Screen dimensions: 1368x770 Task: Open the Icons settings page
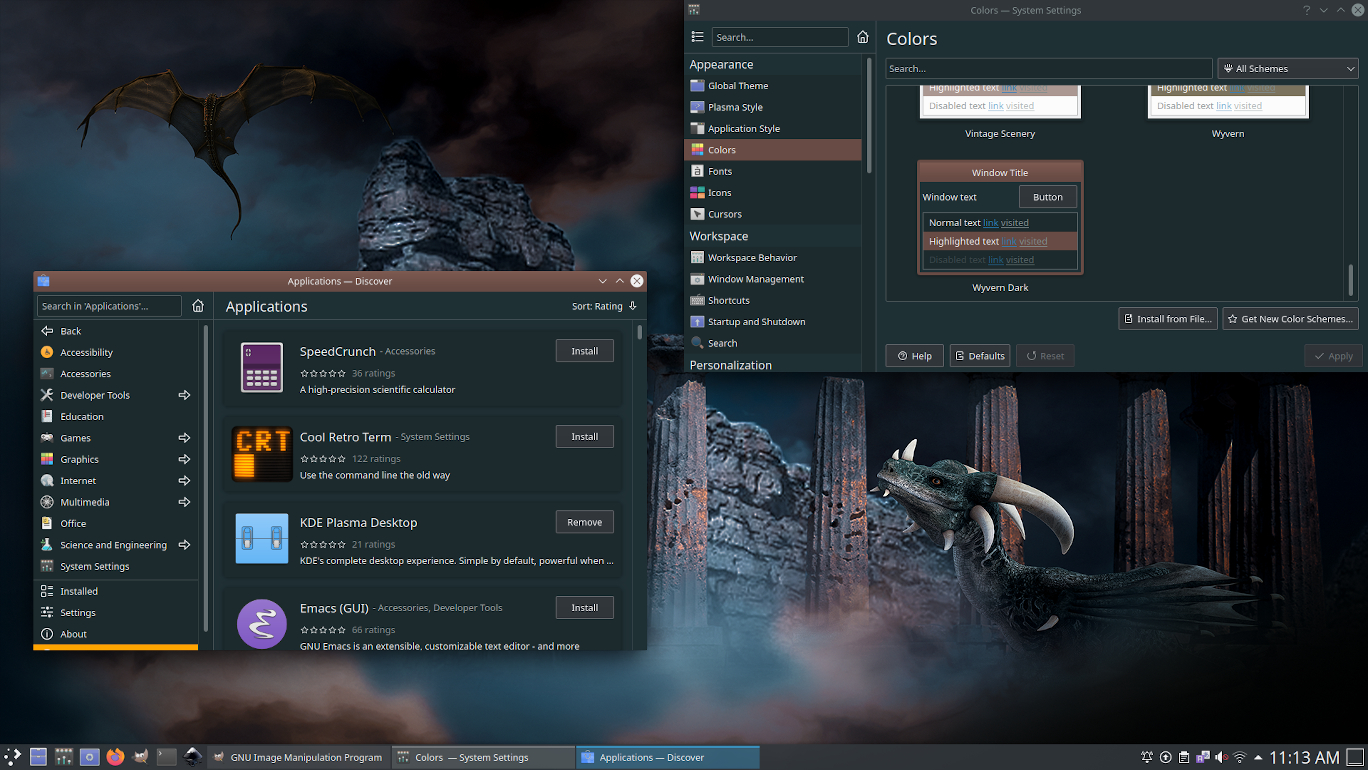(x=772, y=193)
